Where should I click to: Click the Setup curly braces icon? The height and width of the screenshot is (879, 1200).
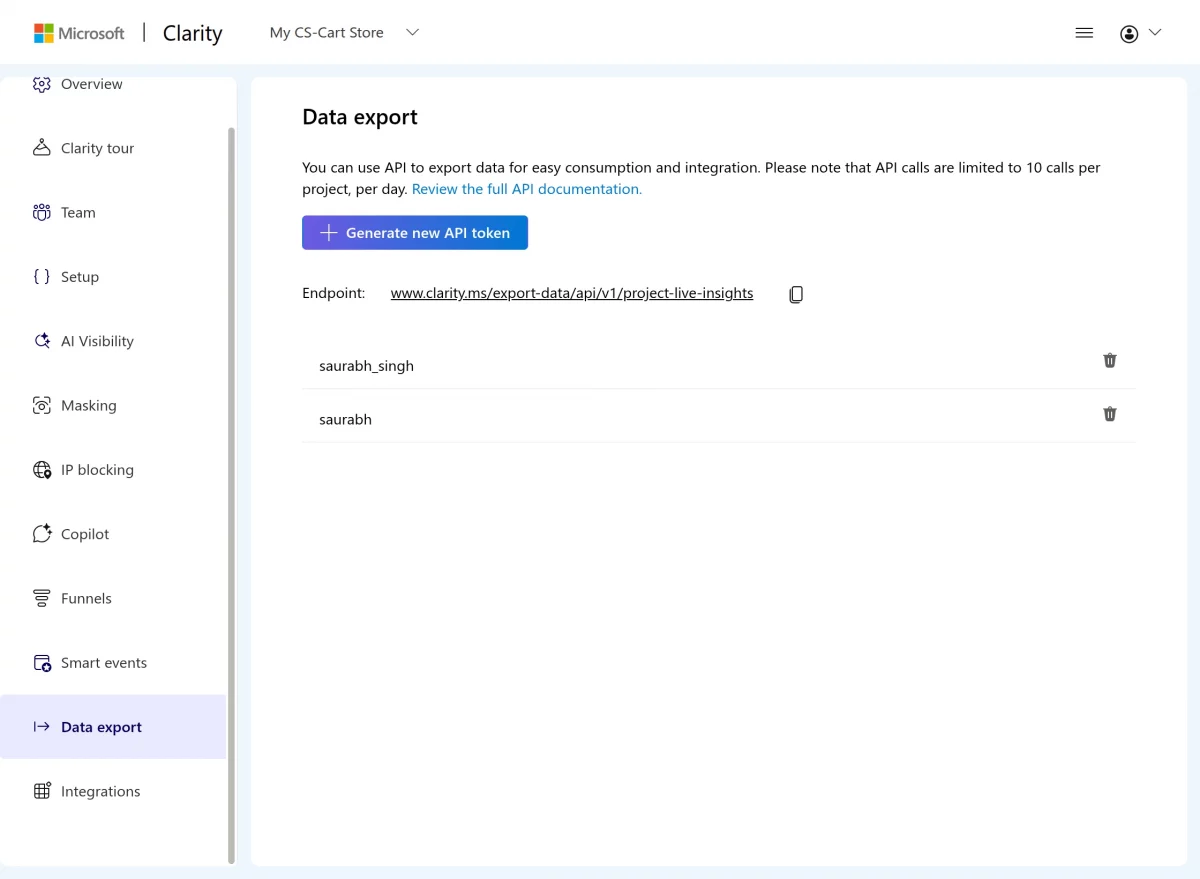coord(41,277)
